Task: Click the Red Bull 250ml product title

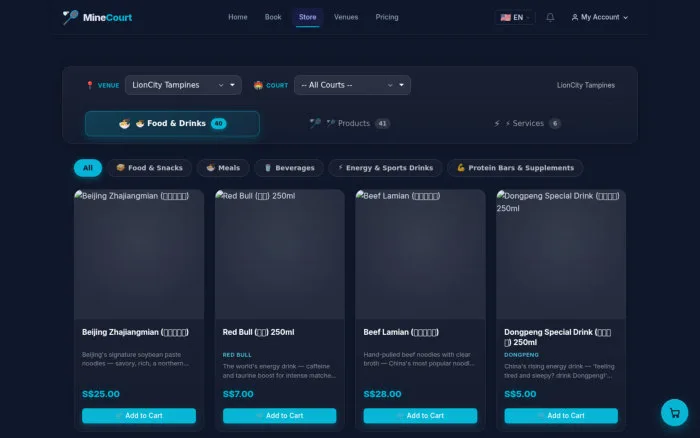Action: [x=258, y=332]
